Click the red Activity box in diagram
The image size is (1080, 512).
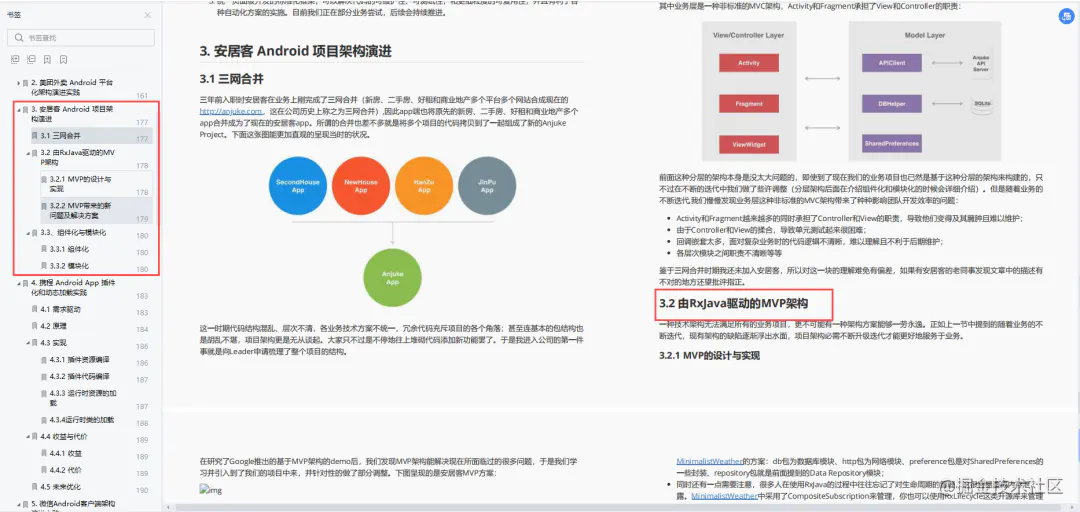tap(749, 63)
